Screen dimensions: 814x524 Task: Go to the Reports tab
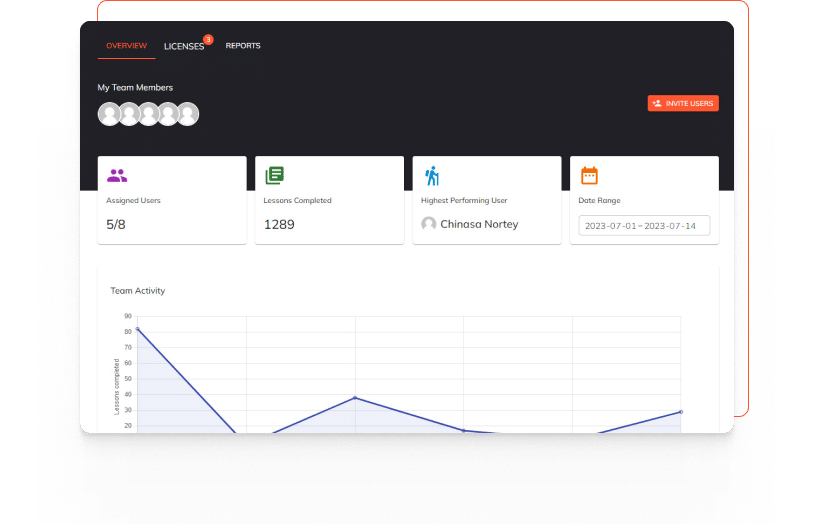(x=243, y=46)
